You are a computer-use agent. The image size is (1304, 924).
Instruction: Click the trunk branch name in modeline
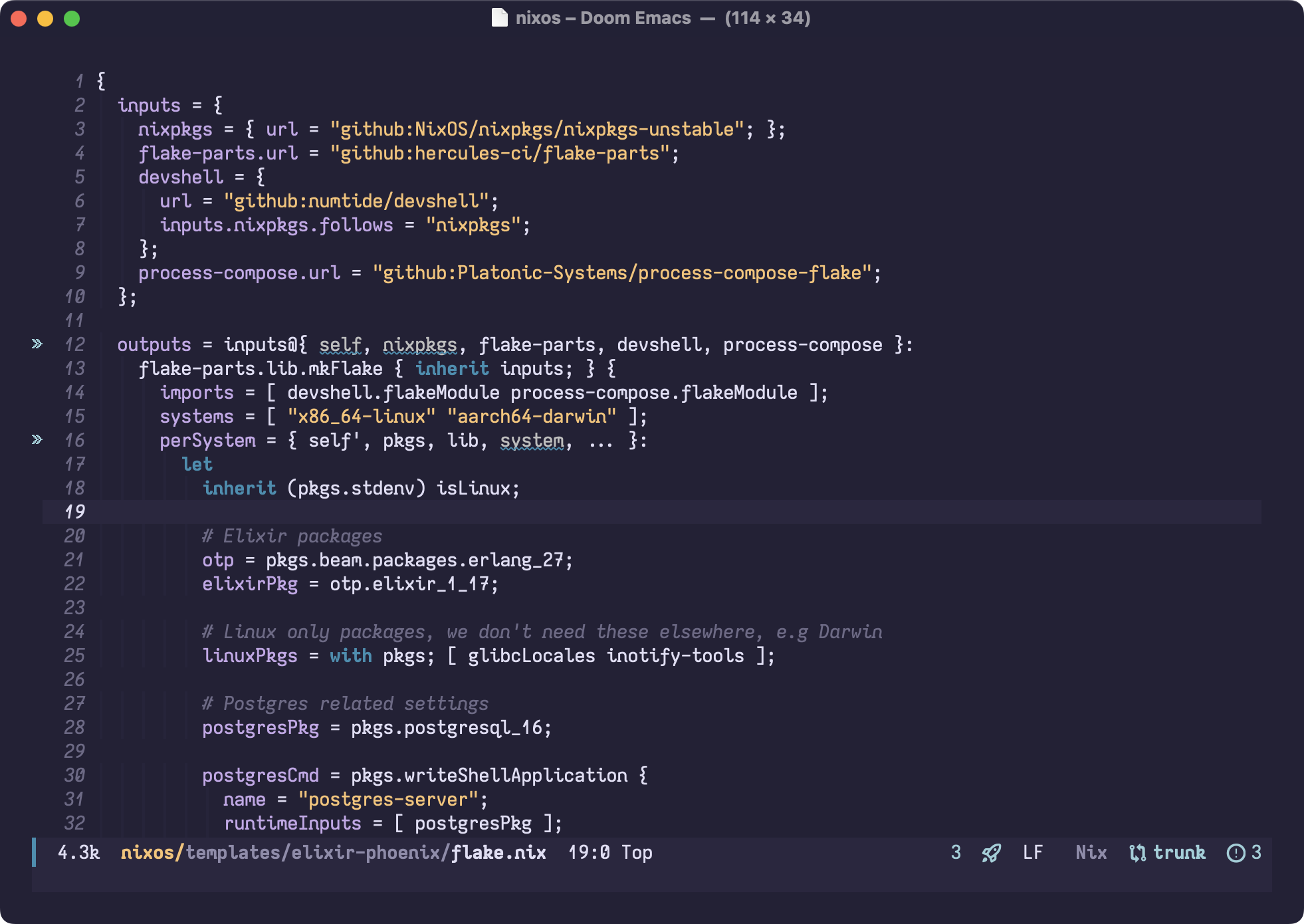(x=1179, y=852)
